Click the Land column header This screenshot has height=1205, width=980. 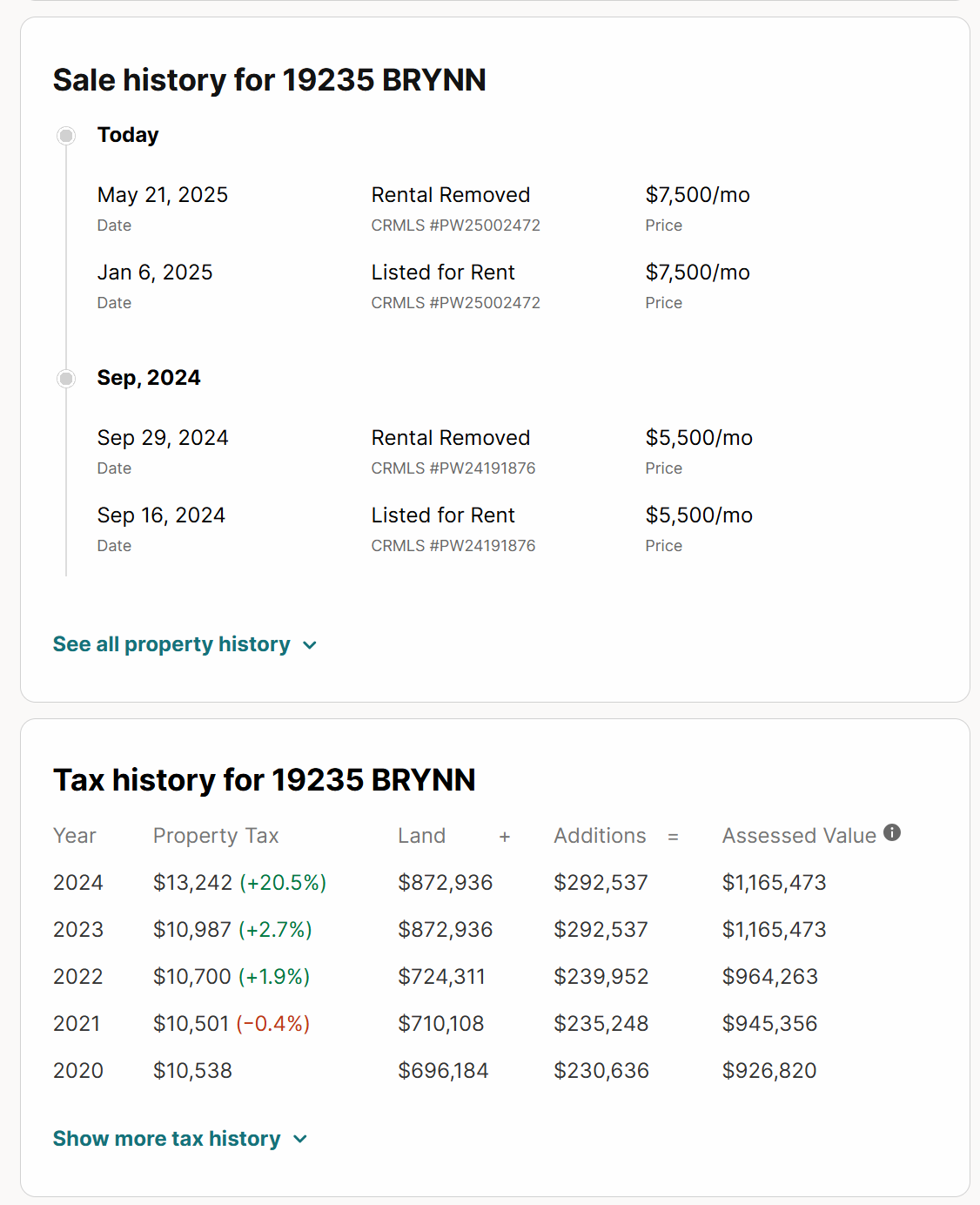[421, 836]
